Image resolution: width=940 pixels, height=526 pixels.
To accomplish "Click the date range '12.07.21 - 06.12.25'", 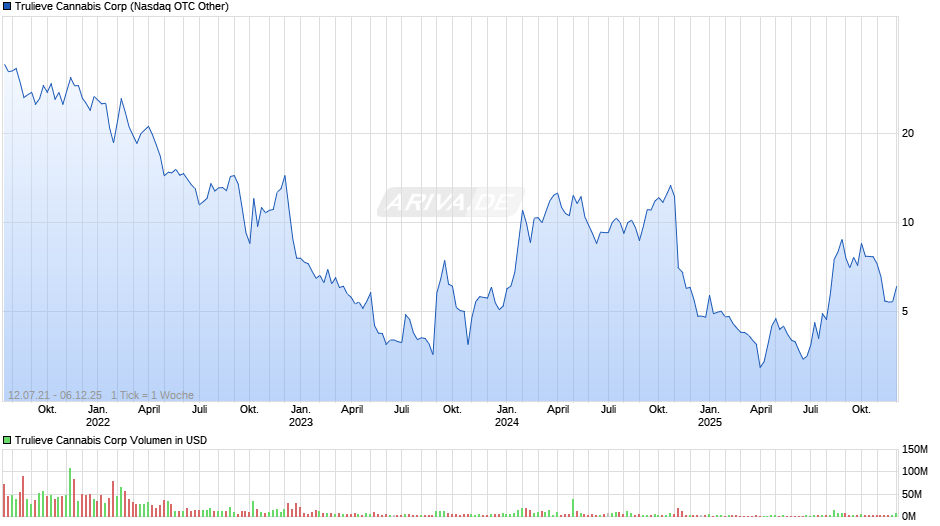I will coord(55,395).
